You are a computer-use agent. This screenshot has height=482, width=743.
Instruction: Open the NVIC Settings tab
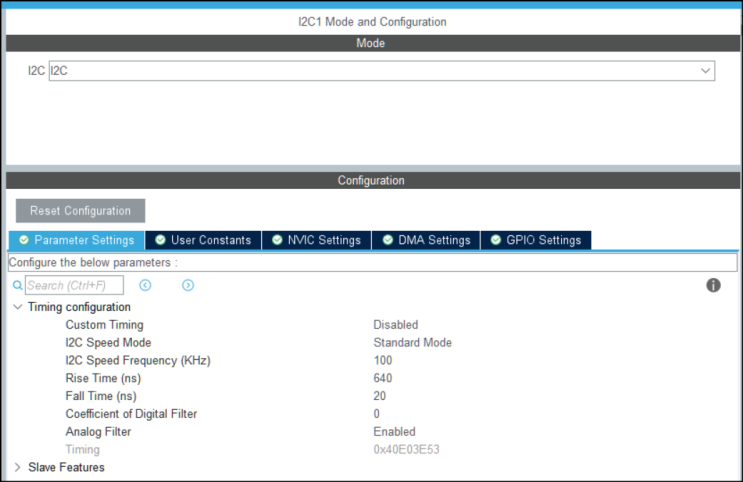click(x=317, y=240)
